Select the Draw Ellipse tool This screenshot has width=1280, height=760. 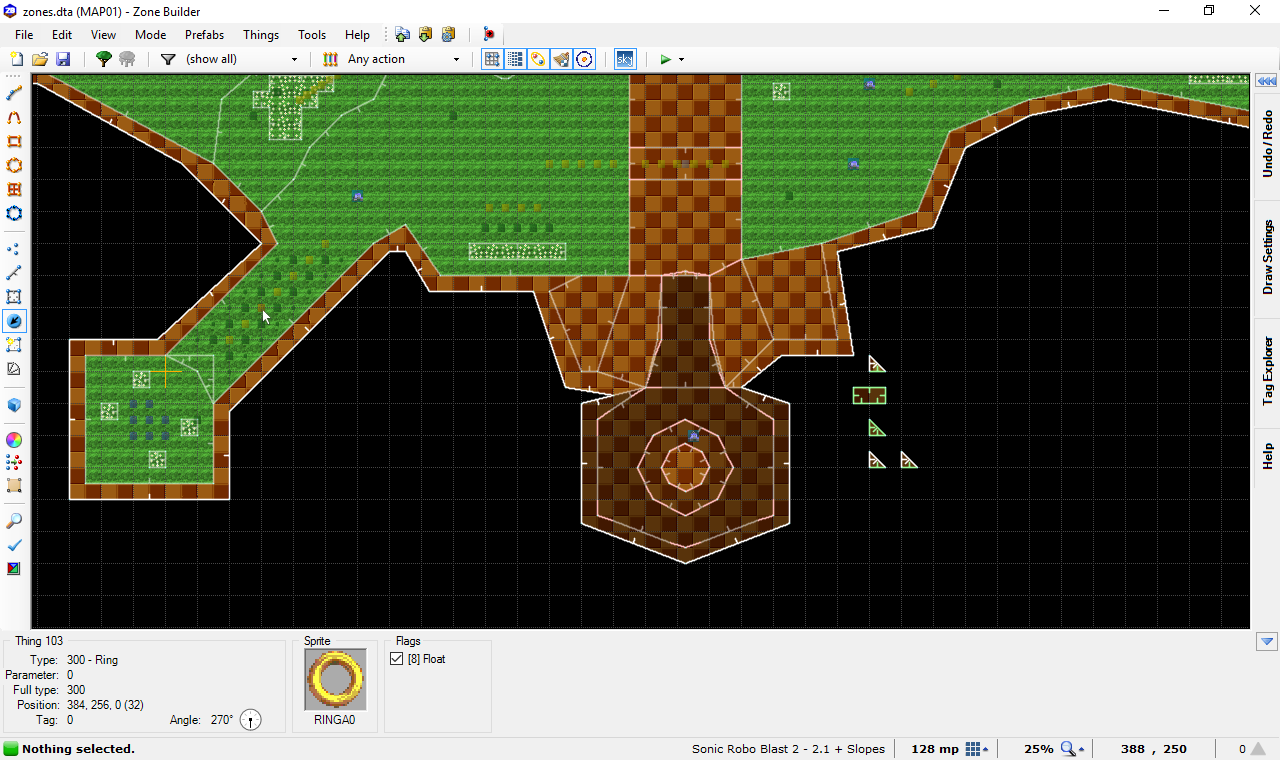pyautogui.click(x=14, y=165)
